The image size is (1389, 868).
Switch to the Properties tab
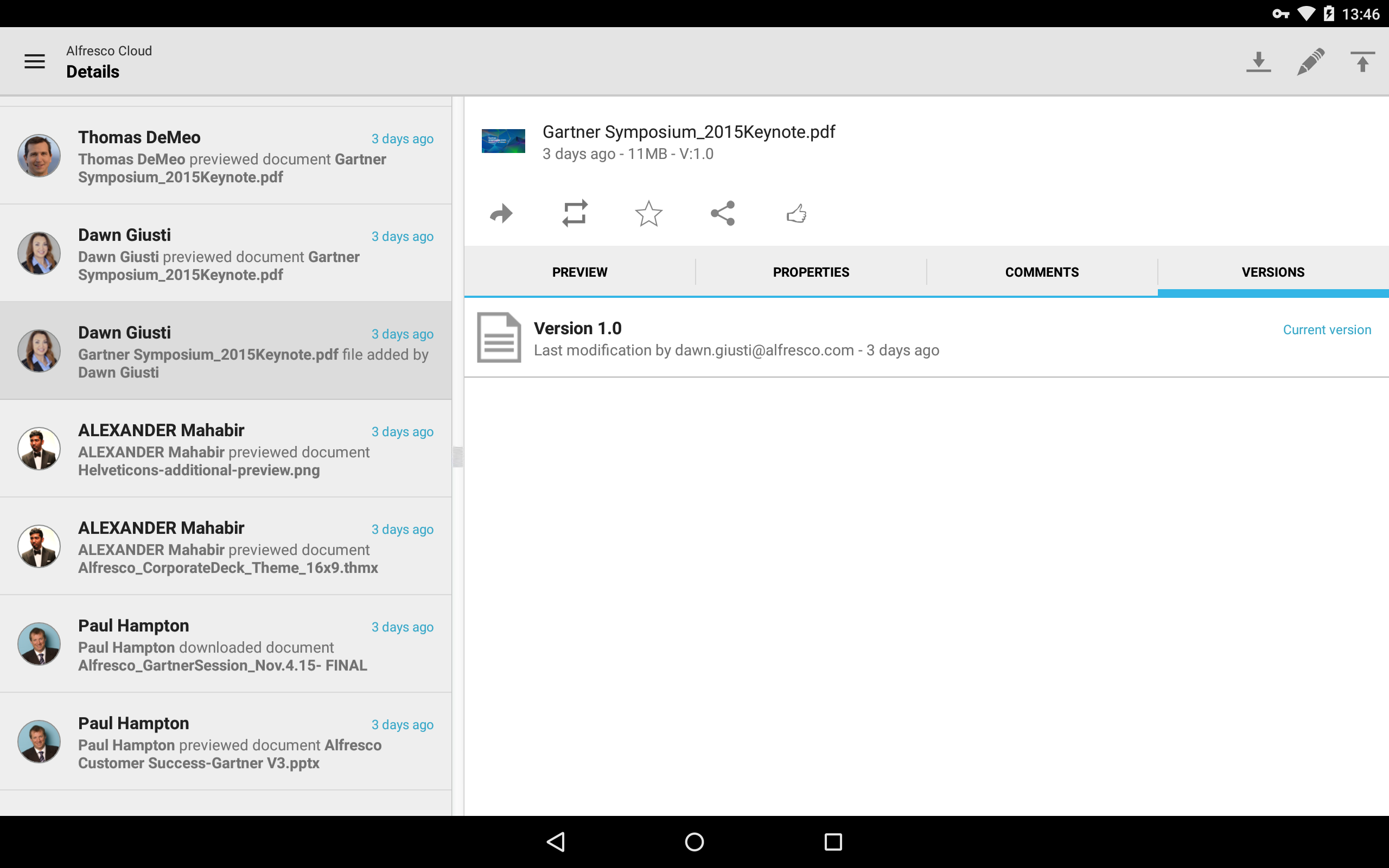pyautogui.click(x=811, y=272)
